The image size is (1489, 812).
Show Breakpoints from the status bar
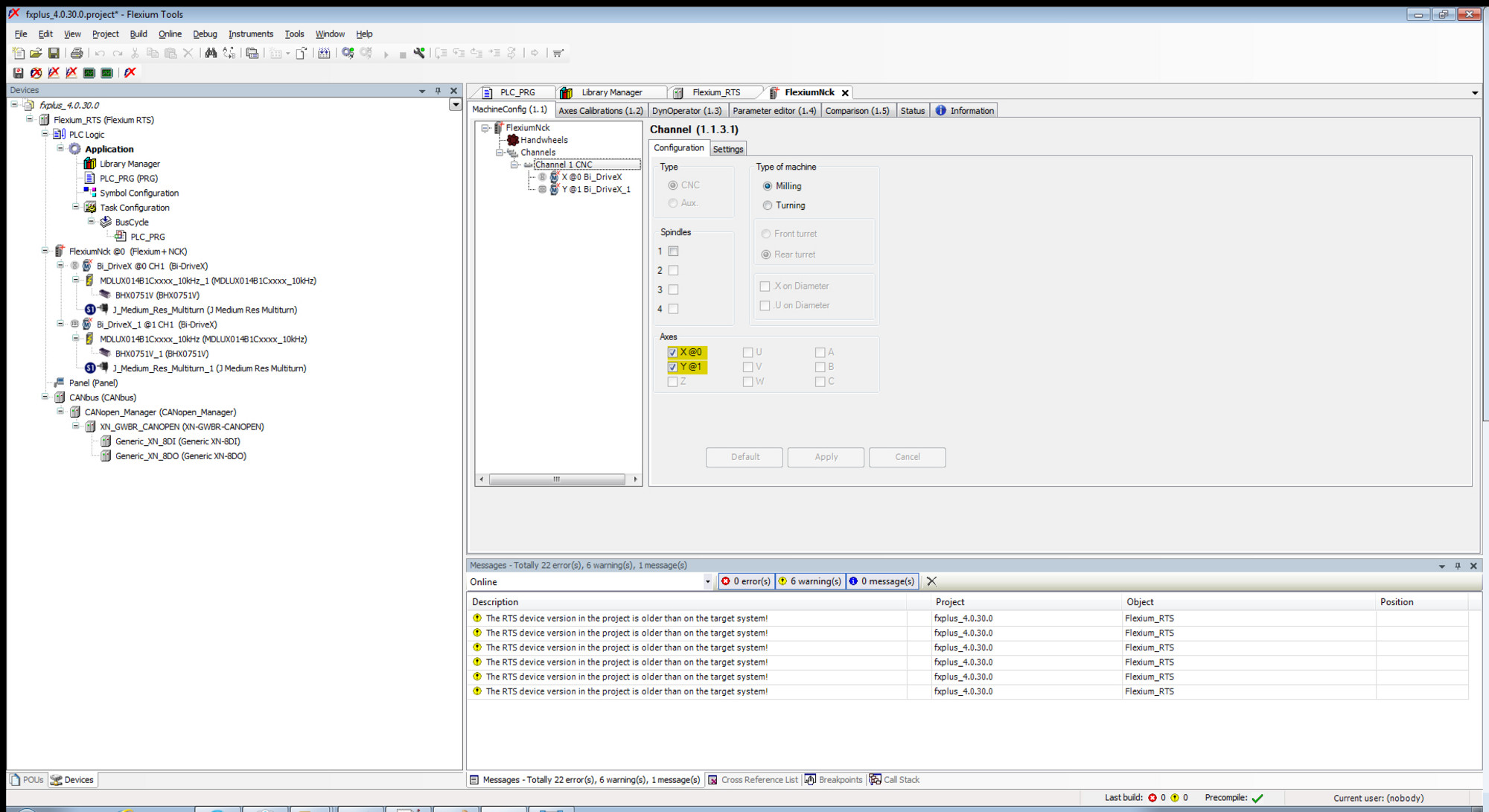point(839,779)
